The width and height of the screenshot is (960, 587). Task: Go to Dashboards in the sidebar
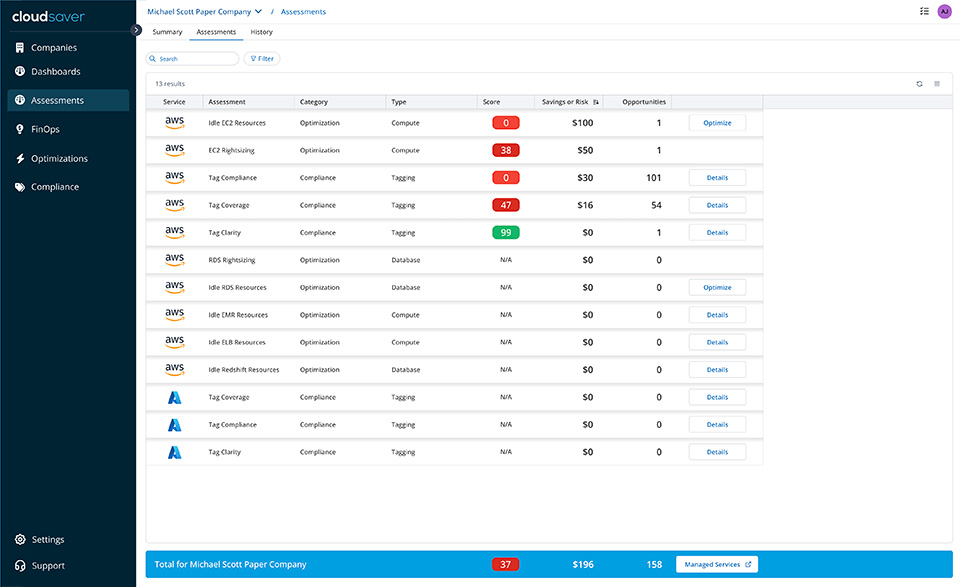[x=55, y=72]
